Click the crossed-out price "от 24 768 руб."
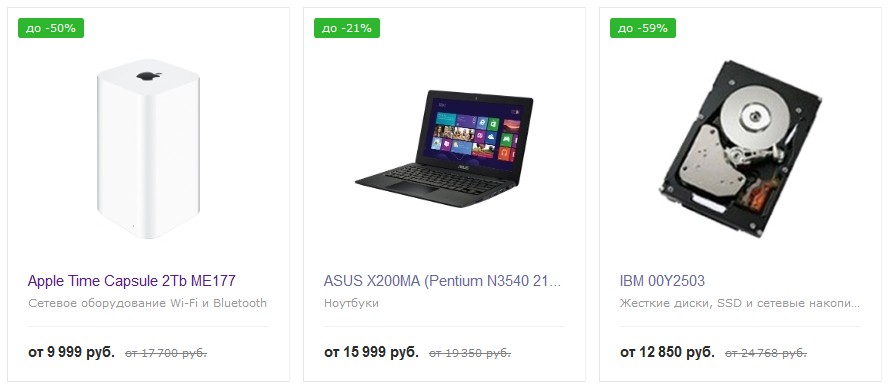The height and width of the screenshot is (386, 890). pyautogui.click(x=766, y=353)
